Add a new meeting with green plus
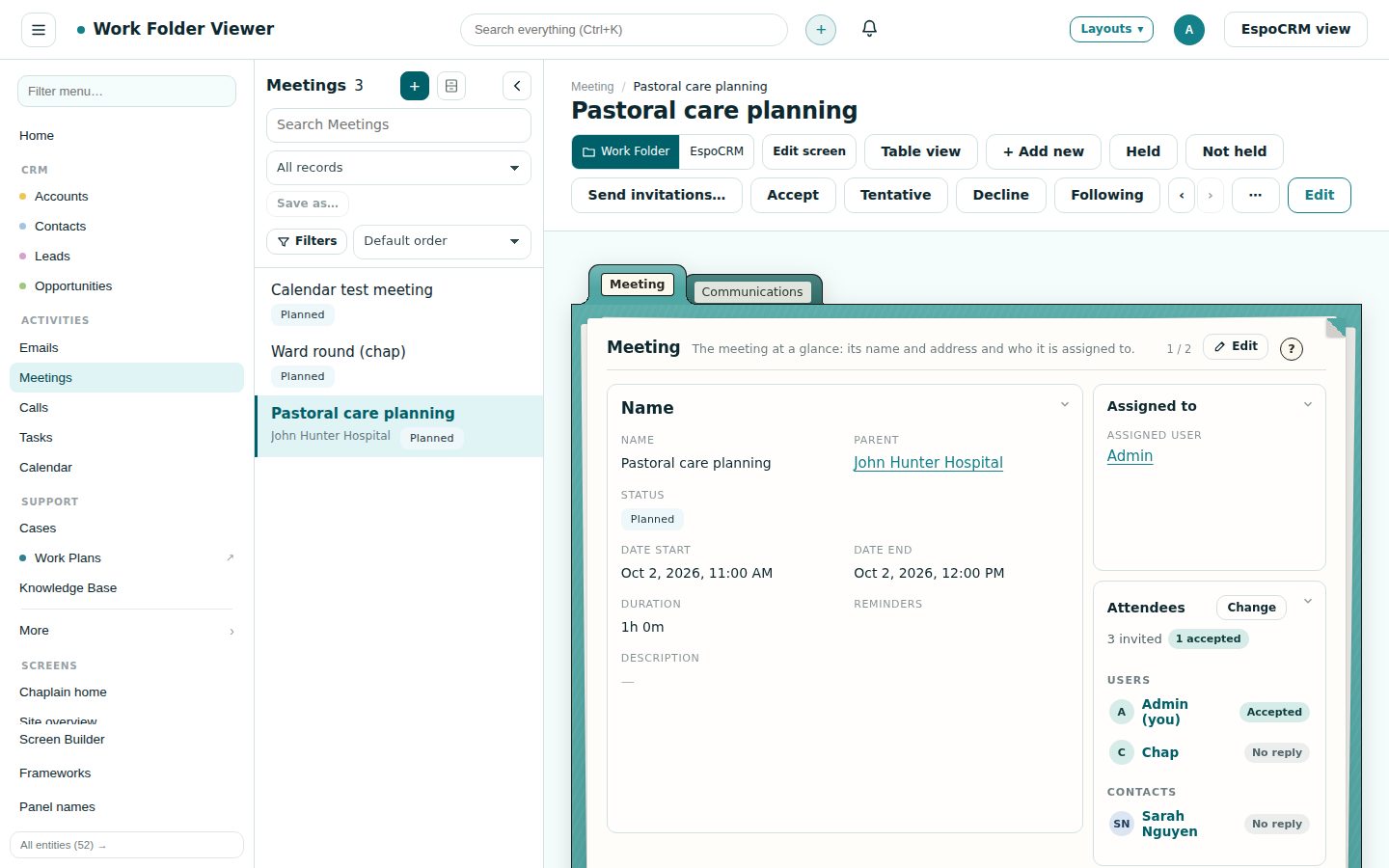Screen dimensions: 1389x868 415,86
